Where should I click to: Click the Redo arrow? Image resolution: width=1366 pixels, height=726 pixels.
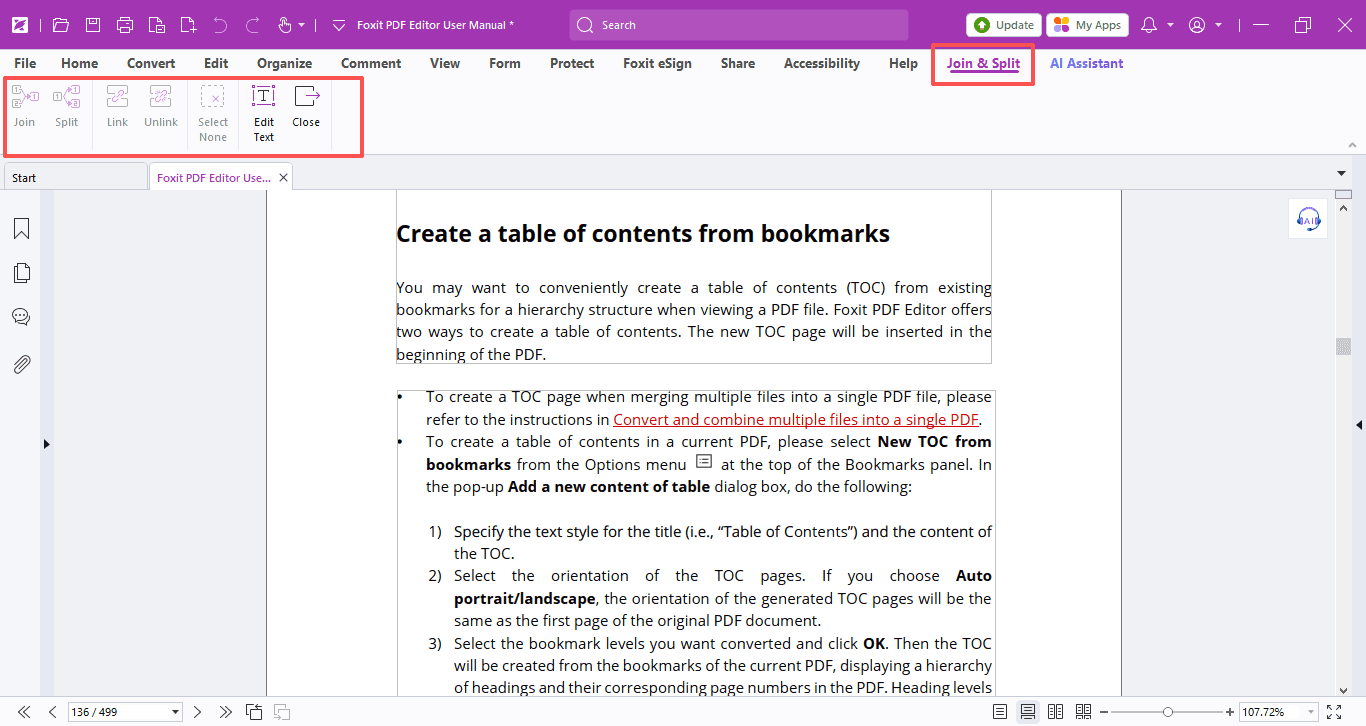[x=252, y=25]
